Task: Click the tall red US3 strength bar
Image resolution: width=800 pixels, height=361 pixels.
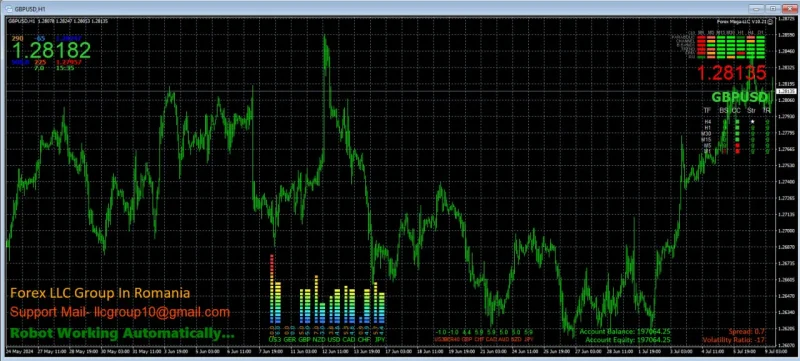Action: 272,290
